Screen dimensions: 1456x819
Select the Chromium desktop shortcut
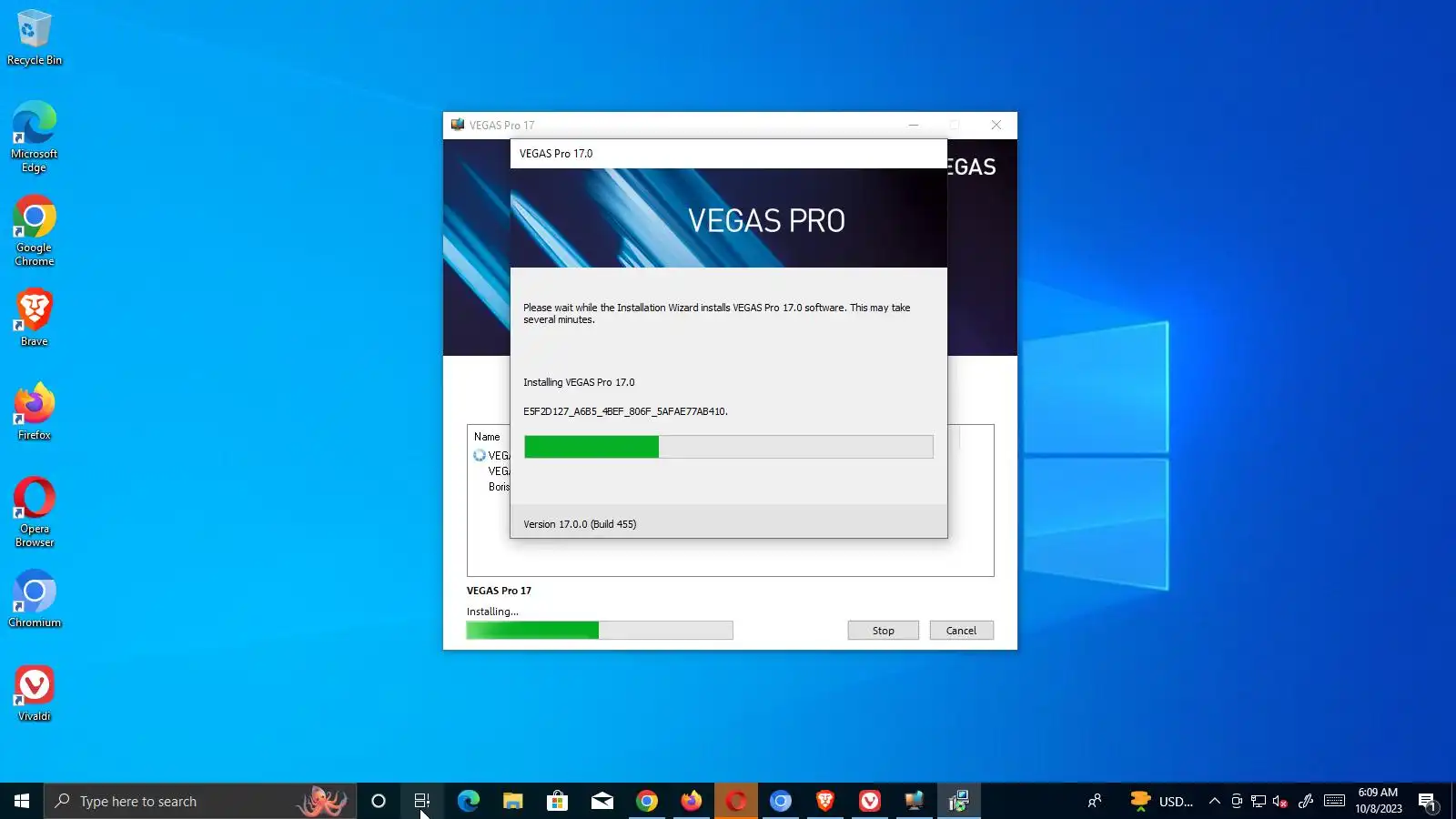pyautogui.click(x=35, y=600)
